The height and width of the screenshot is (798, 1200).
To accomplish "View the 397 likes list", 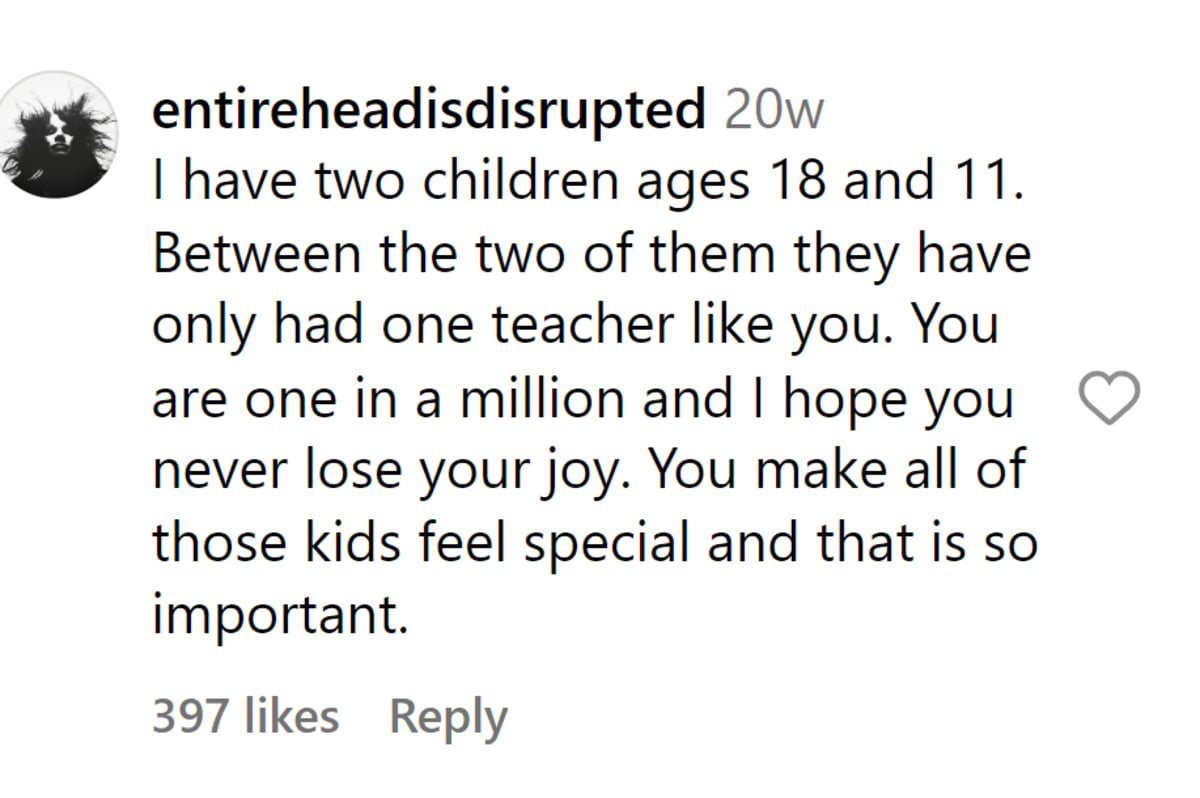I will tap(245, 716).
